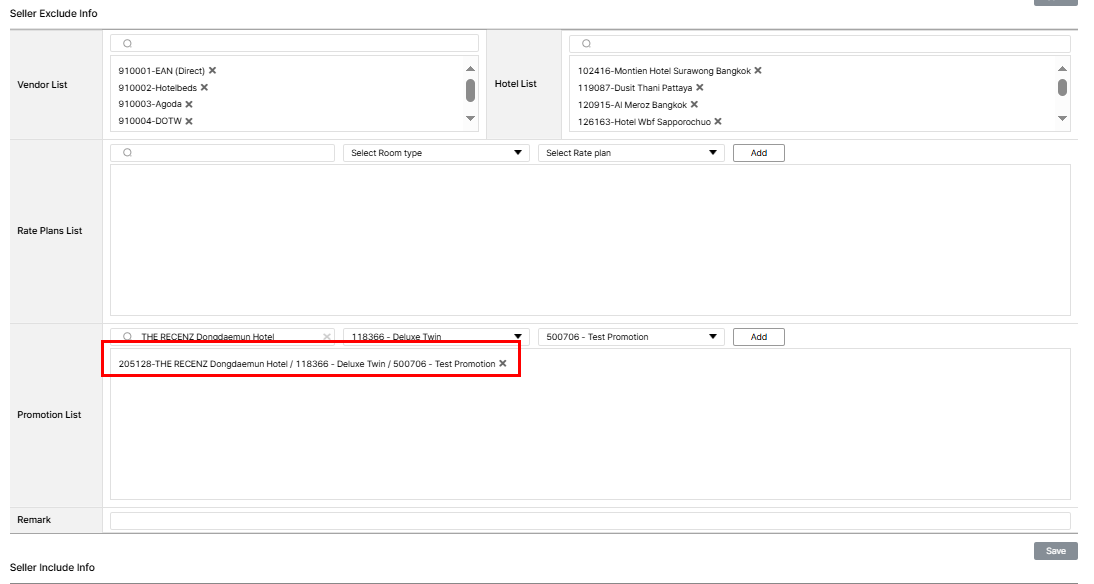
Task: Click the Remark label
Action: (x=34, y=520)
